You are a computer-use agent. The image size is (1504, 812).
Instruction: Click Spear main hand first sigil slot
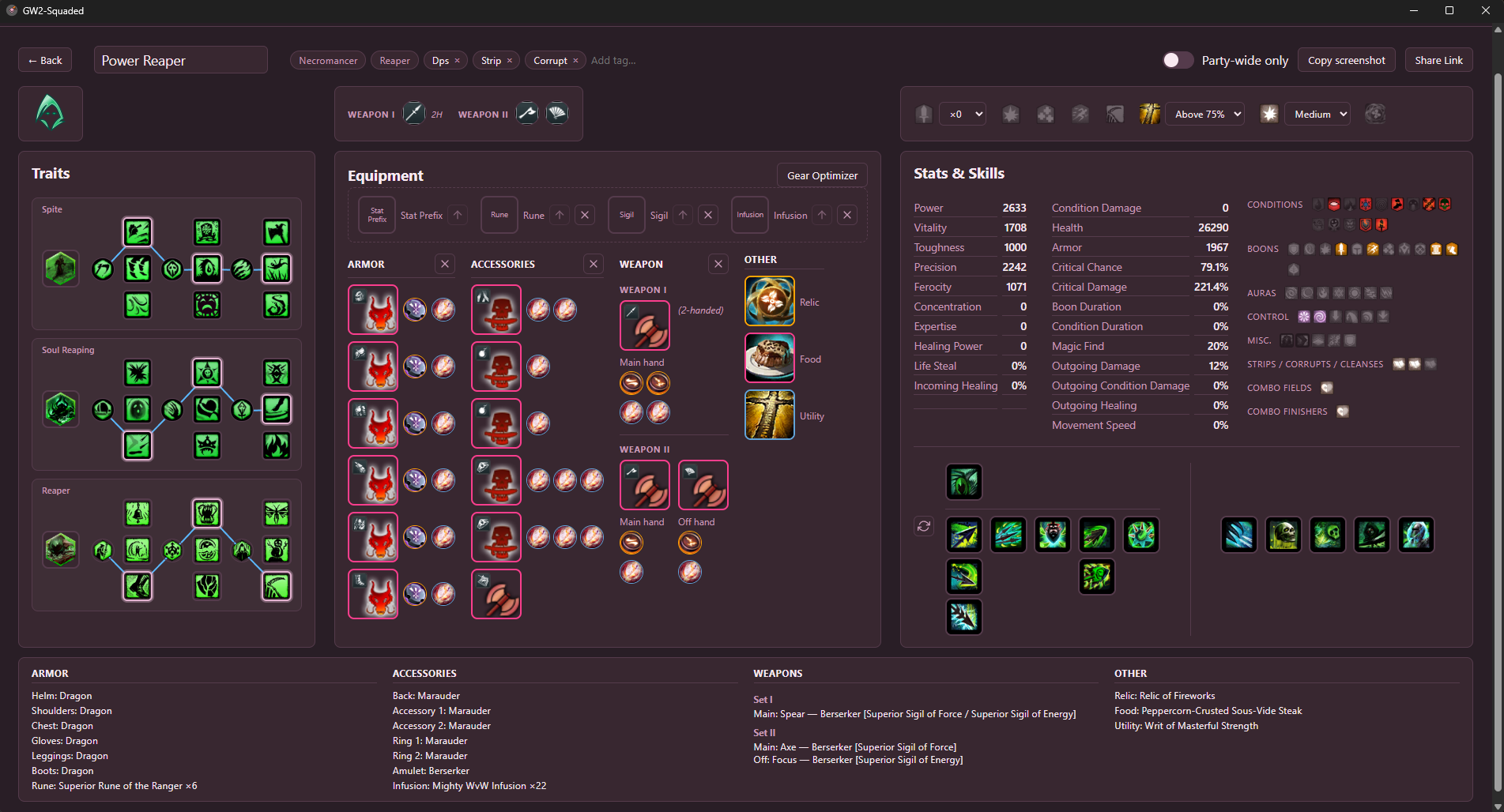tap(631, 383)
